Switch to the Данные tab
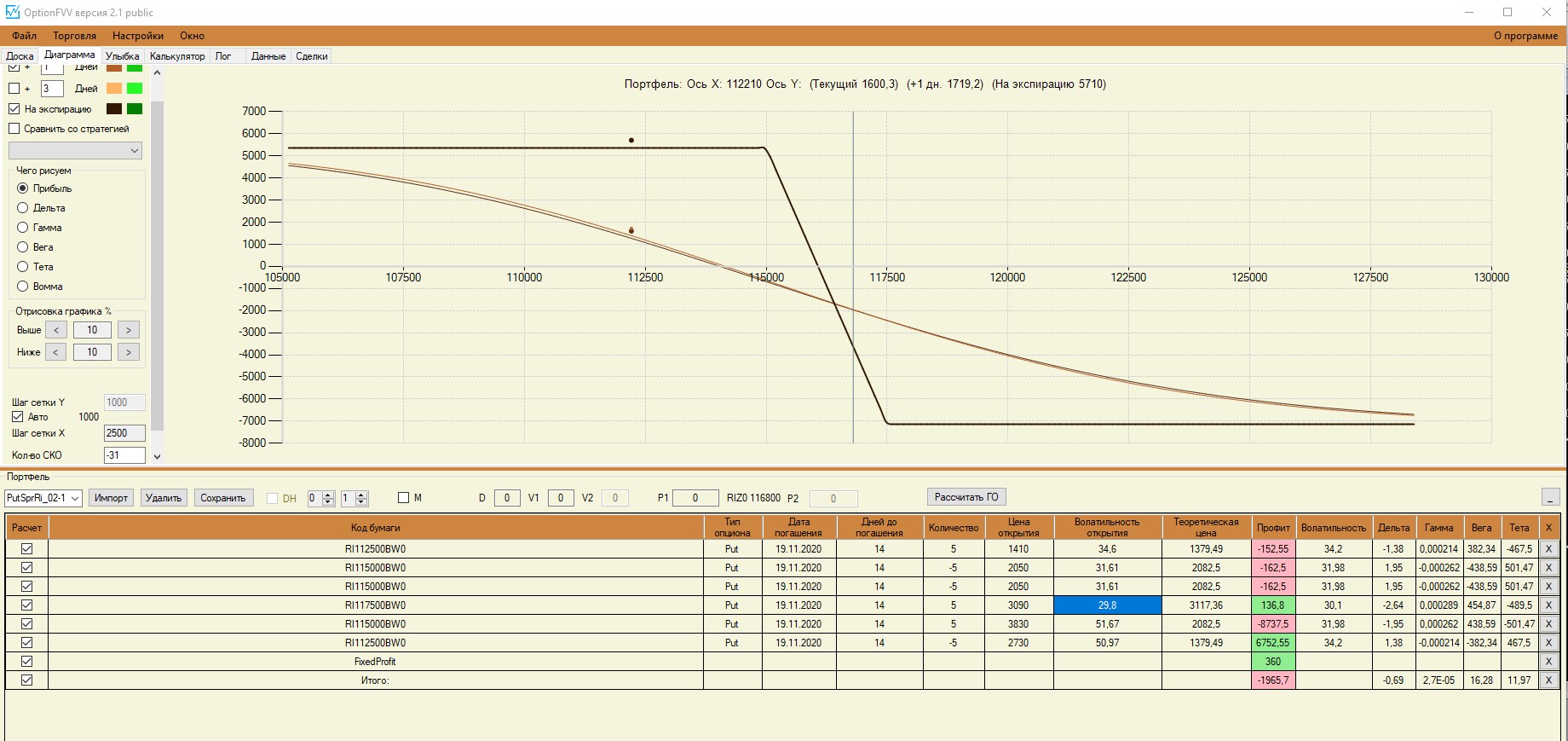The height and width of the screenshot is (741, 1568). point(268,56)
